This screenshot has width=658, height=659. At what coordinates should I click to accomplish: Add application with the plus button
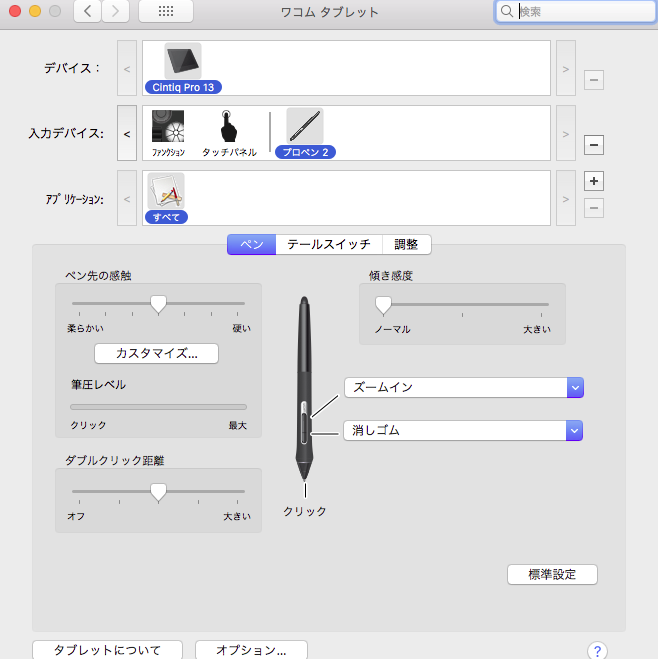click(593, 181)
